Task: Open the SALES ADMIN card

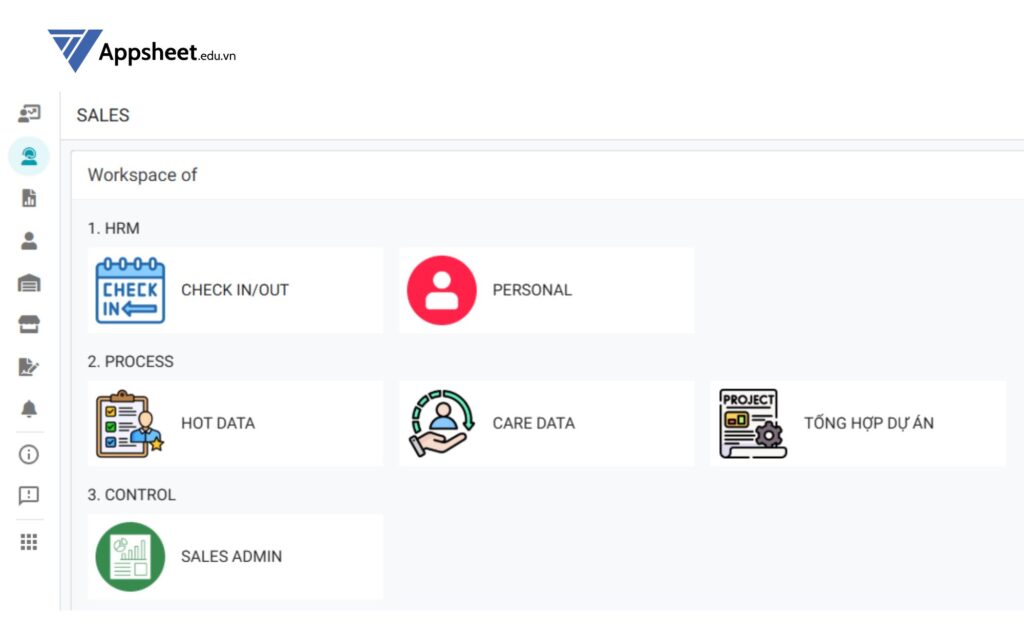Action: pos(235,556)
